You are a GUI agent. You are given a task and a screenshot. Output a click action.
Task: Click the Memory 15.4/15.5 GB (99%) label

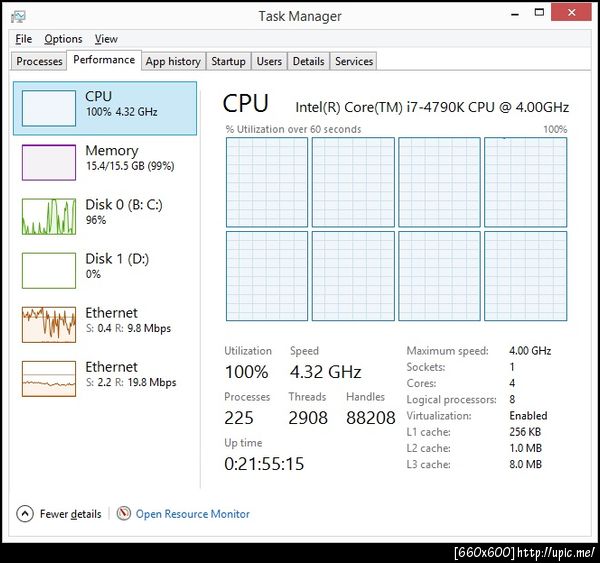coord(130,166)
